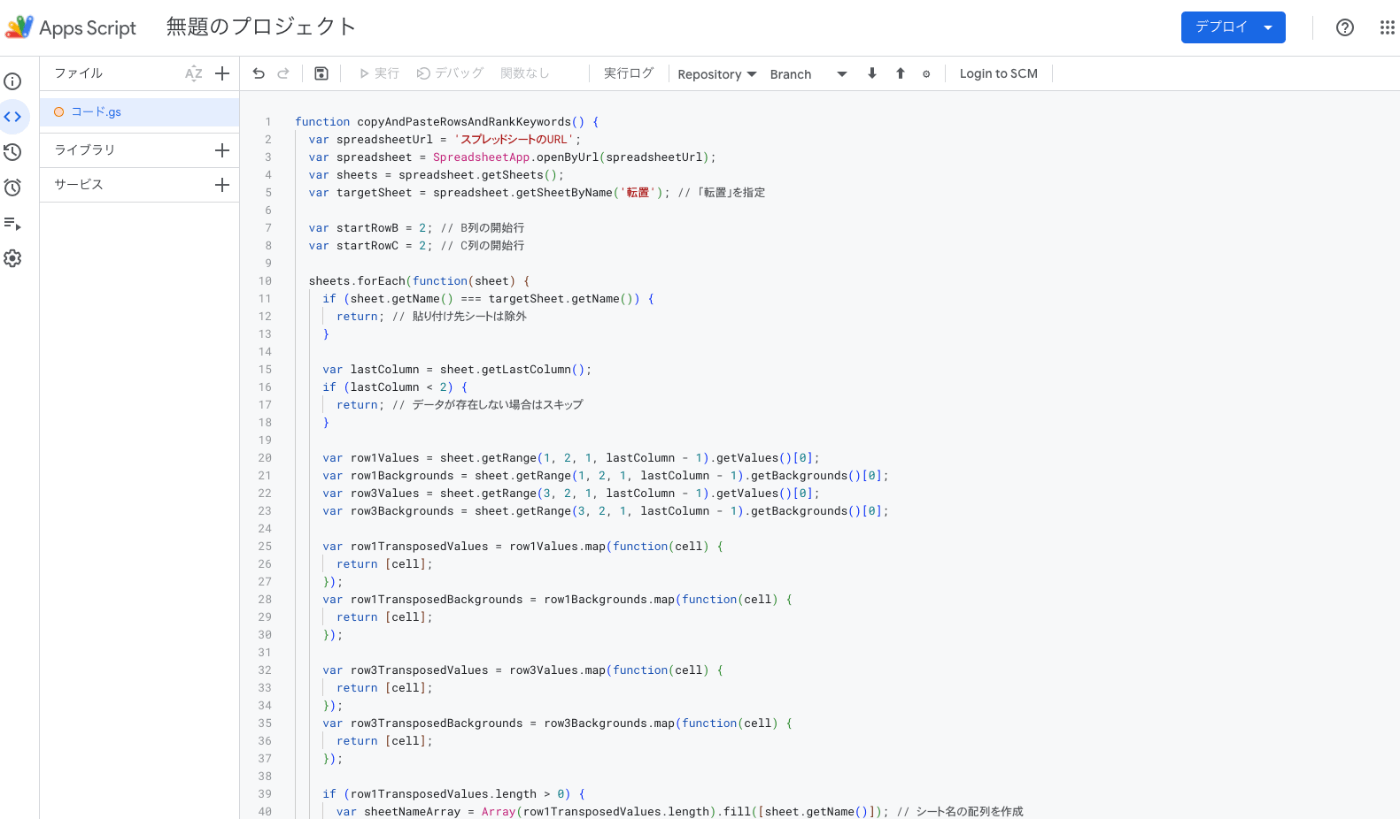
Task: Click the サービス section header
Action: (x=79, y=185)
